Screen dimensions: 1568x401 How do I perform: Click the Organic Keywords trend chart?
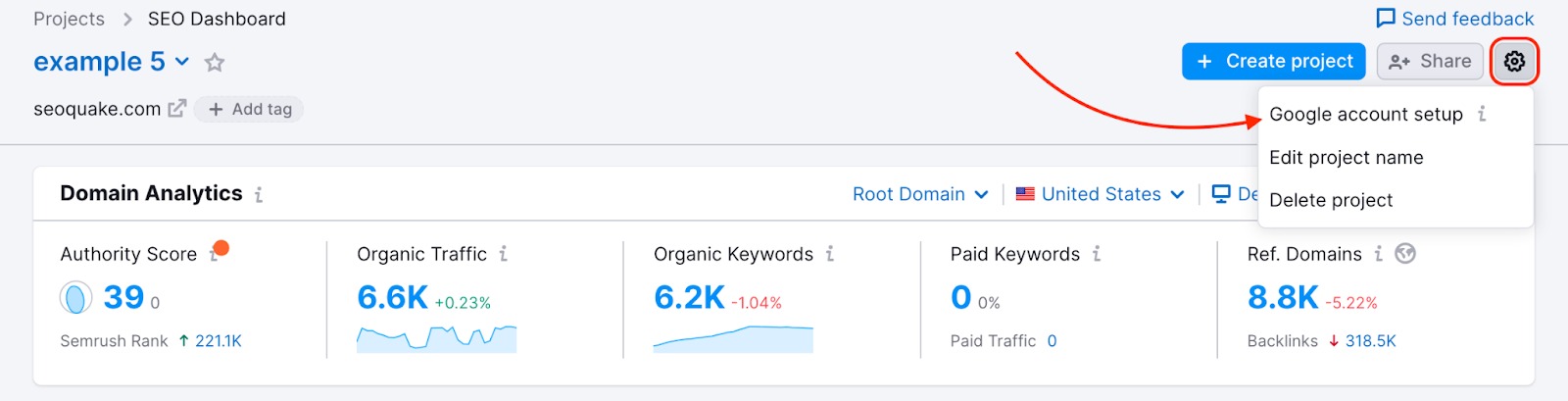pyautogui.click(x=733, y=338)
